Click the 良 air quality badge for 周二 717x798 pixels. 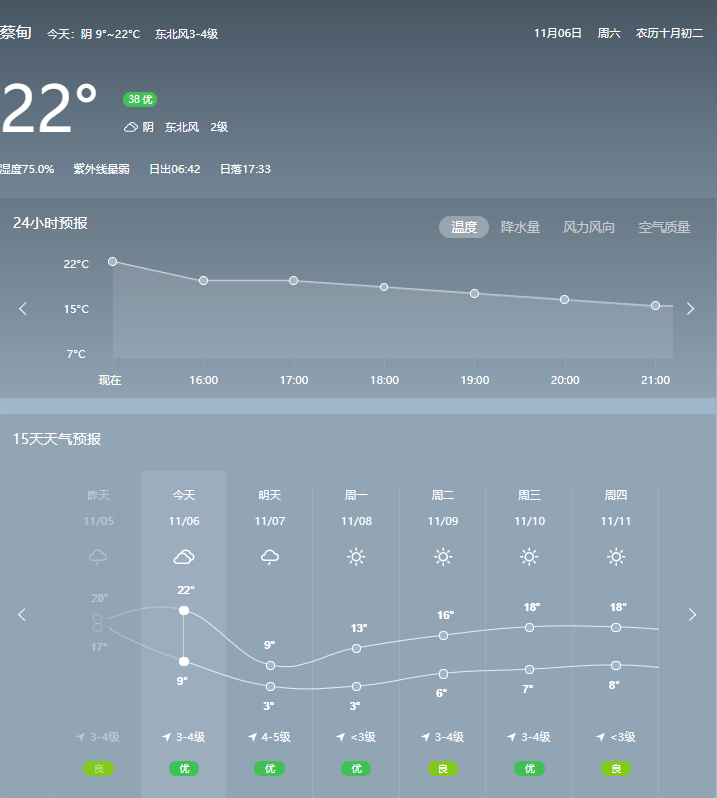[x=443, y=768]
